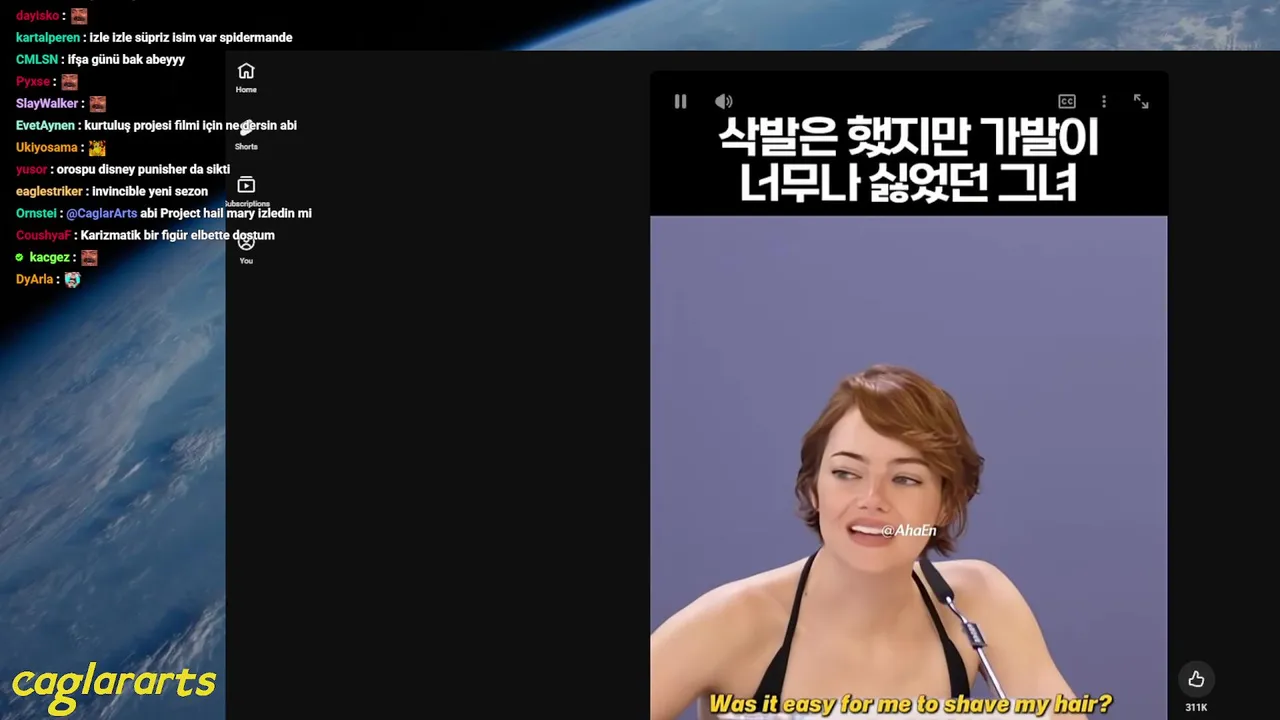
Task: Click chat username kacgez
Action: tap(49, 257)
